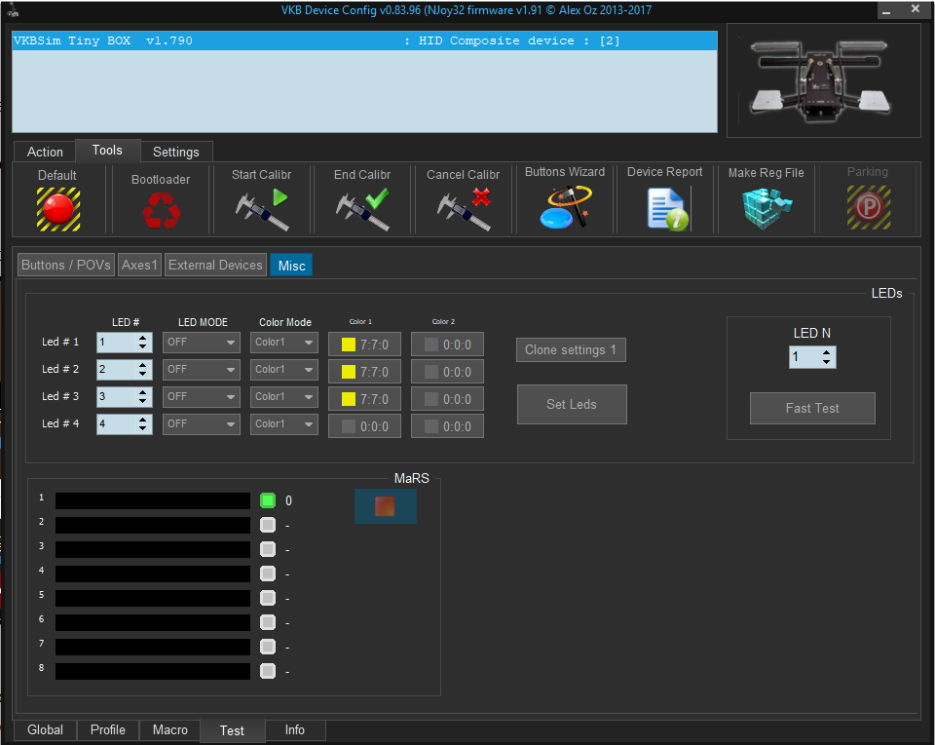The width and height of the screenshot is (935, 745).
Task: Launch the Buttons Wizard icon
Action: [565, 206]
